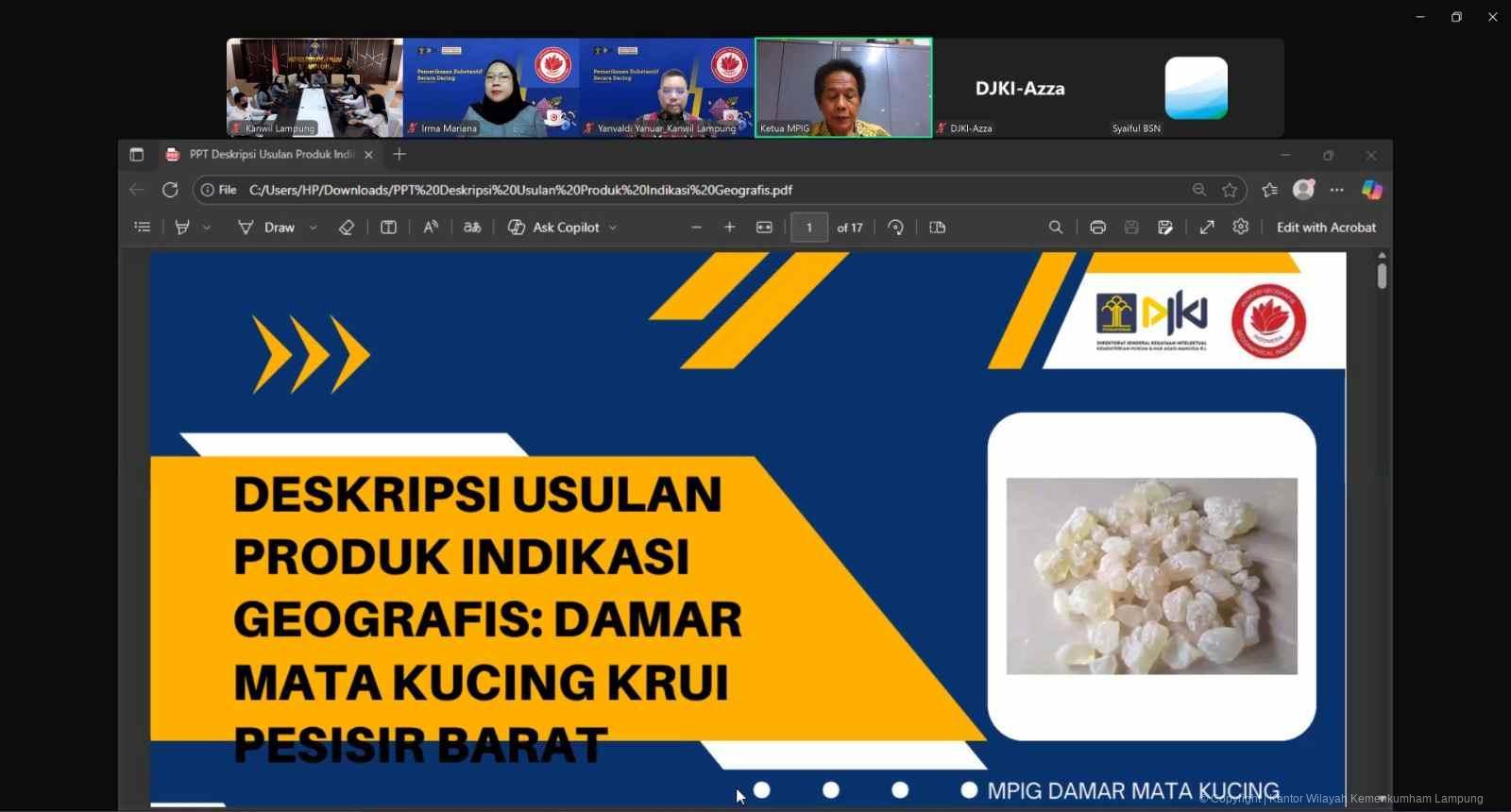Favorite this page with star icon

coord(1230,191)
